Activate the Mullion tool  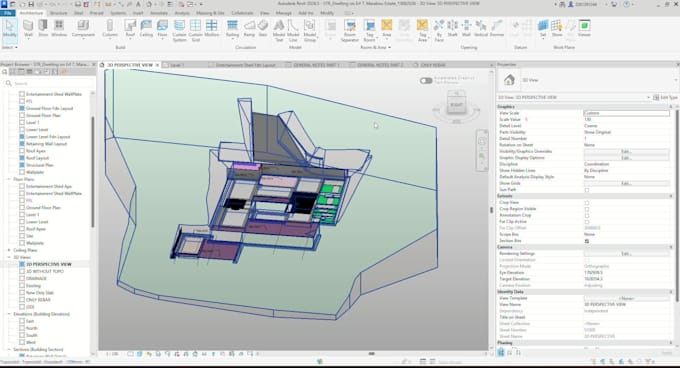212,29
